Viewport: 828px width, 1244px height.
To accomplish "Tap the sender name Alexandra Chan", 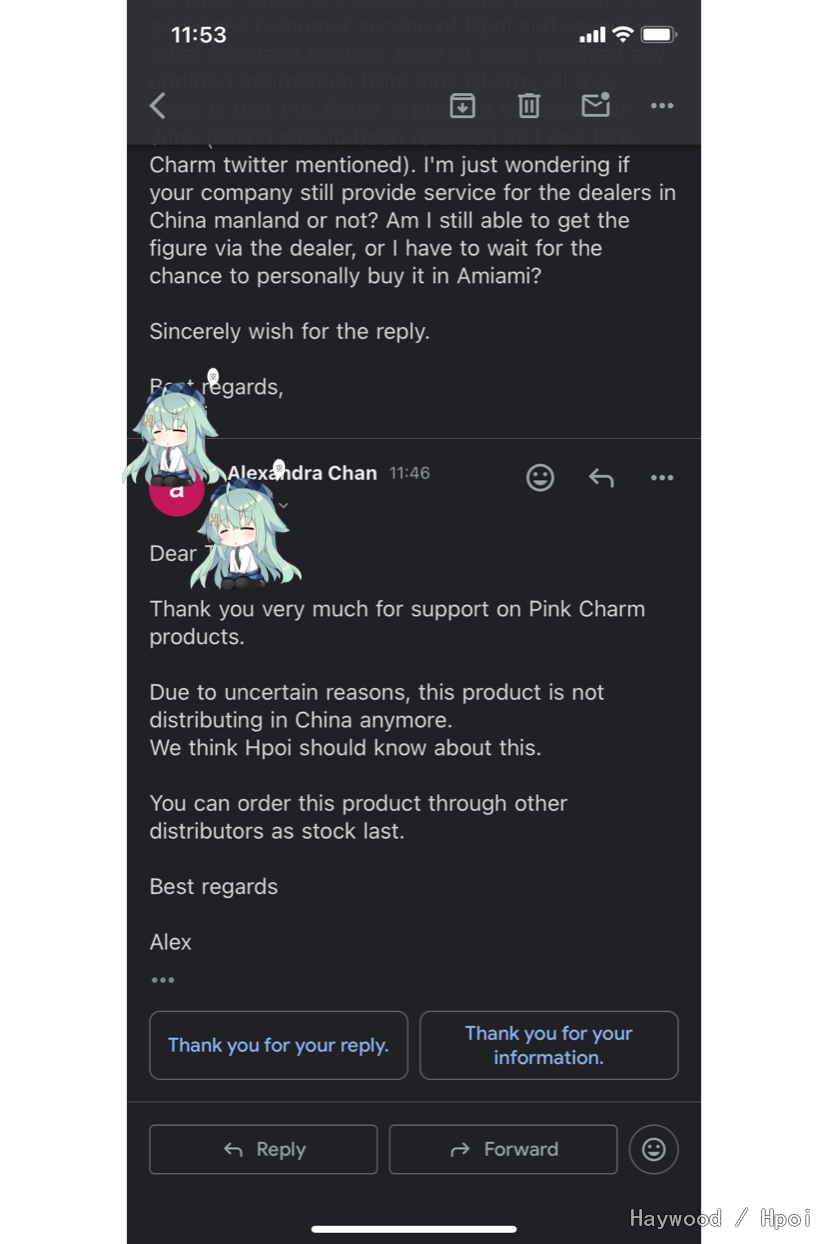I will (302, 473).
